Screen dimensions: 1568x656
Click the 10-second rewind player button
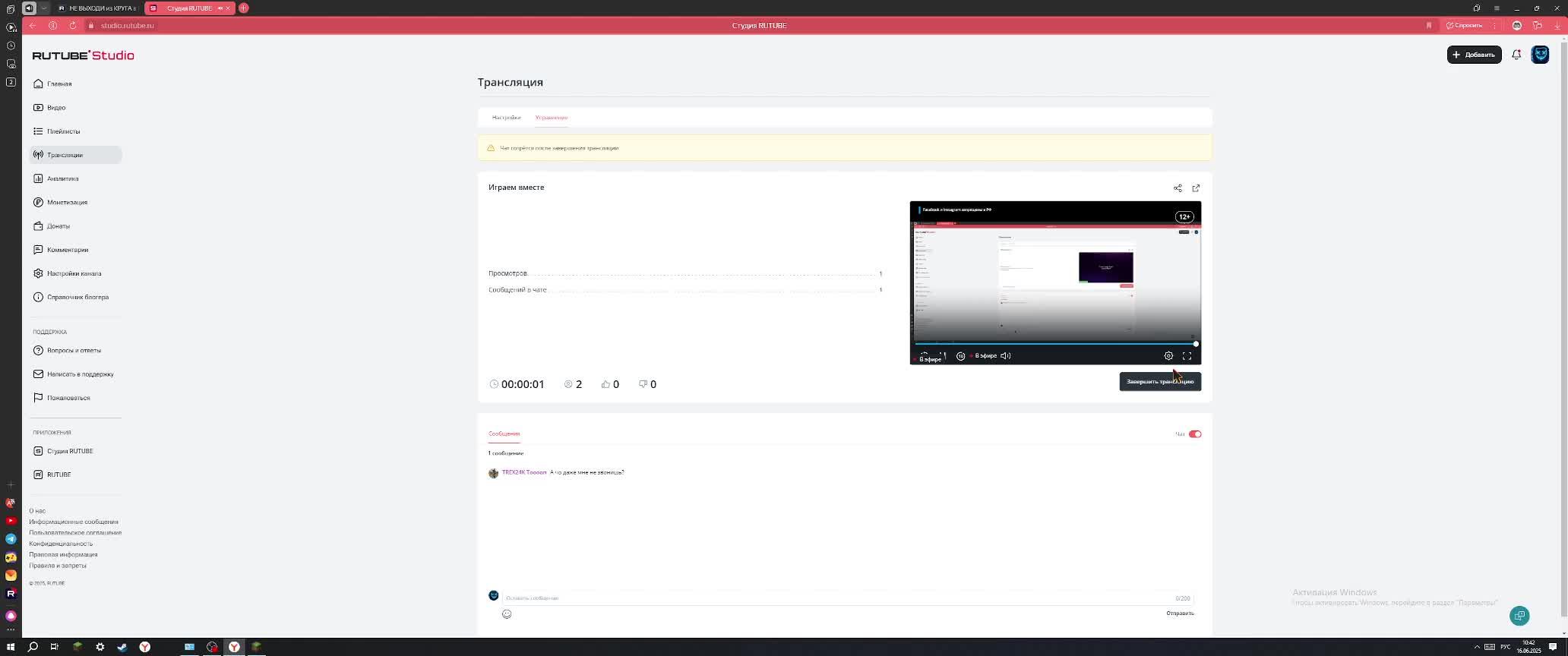coord(960,356)
